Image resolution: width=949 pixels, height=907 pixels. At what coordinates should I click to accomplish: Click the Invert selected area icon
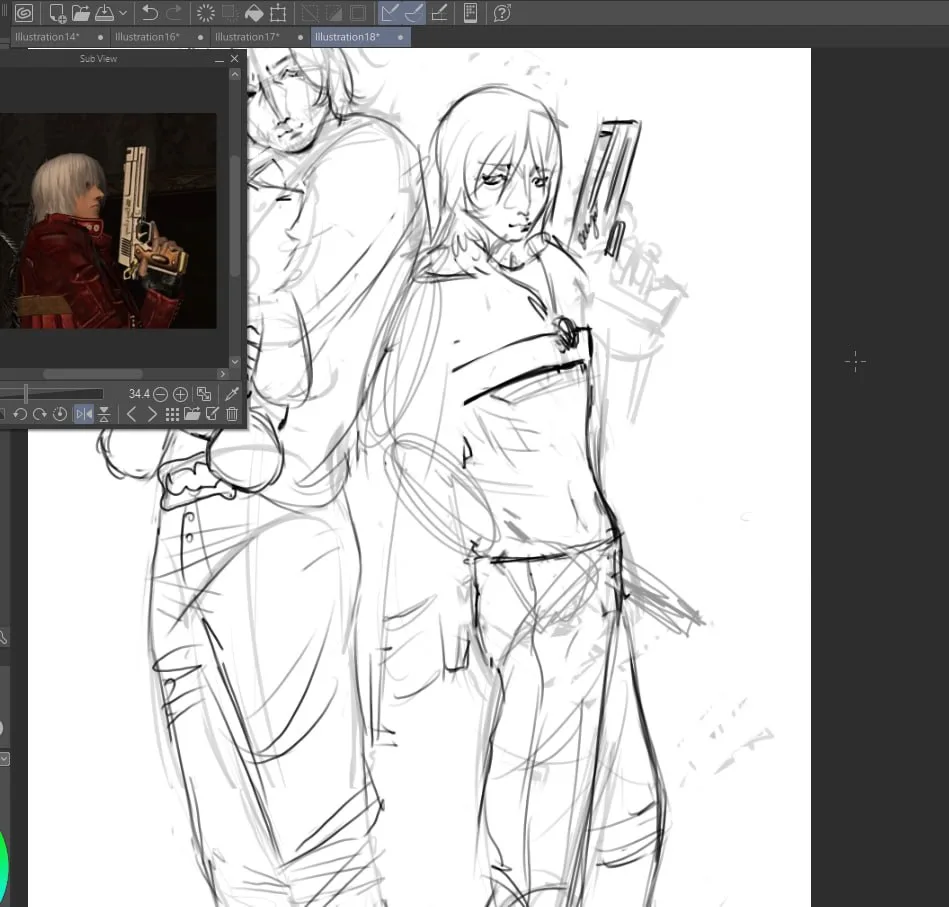[x=333, y=13]
